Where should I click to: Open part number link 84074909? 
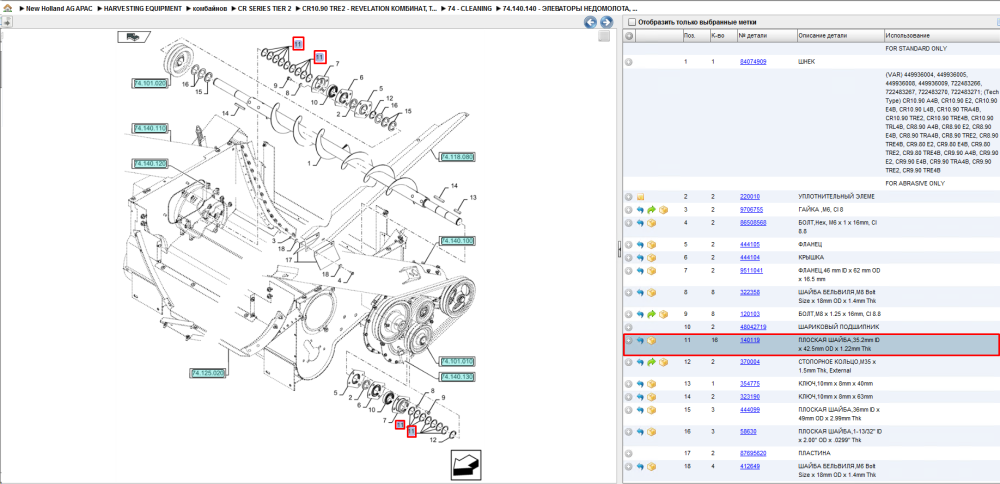(x=753, y=62)
